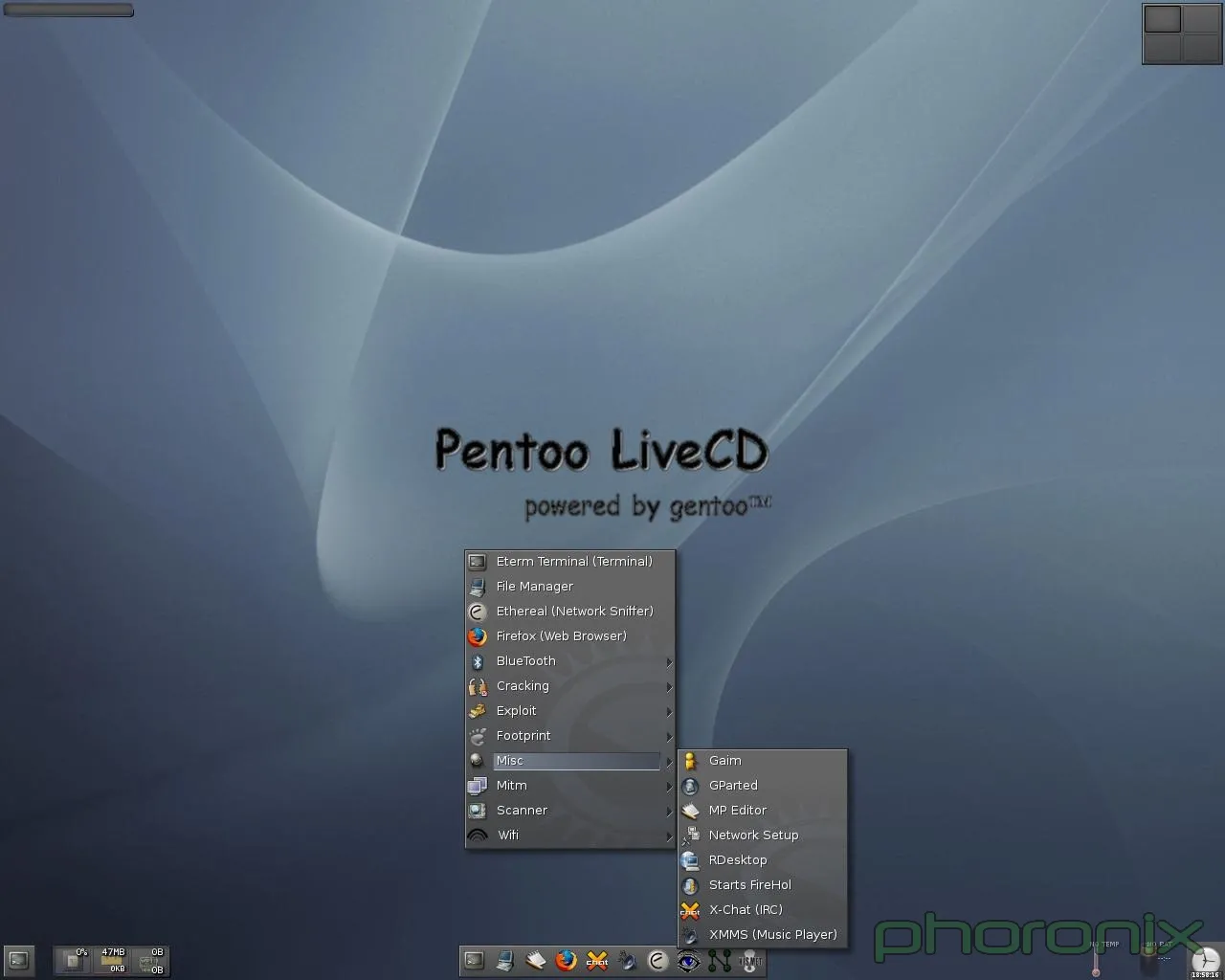Switch to top-left virtual desktop in pager
The height and width of the screenshot is (980, 1225).
[1163, 19]
